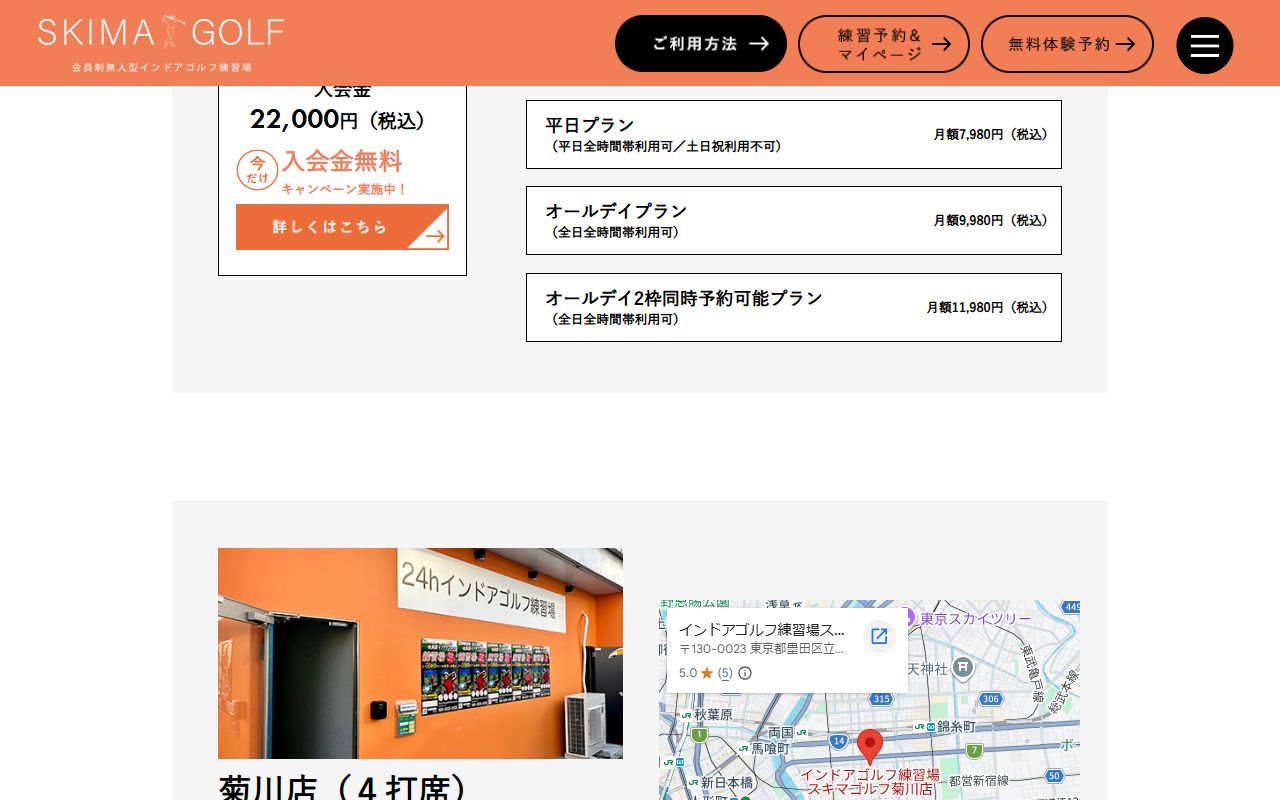Open the hamburger menu icon
The height and width of the screenshot is (800, 1280).
coord(1204,45)
